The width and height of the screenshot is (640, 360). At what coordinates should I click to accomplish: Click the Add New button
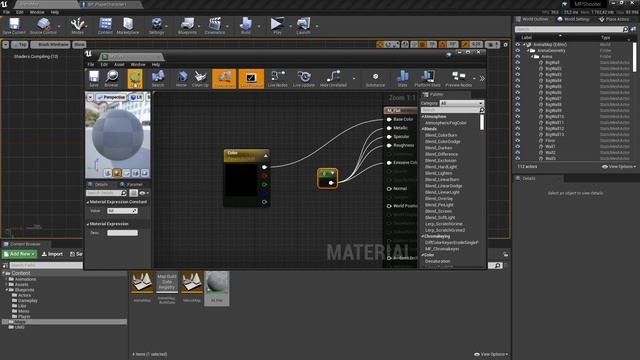pos(19,254)
